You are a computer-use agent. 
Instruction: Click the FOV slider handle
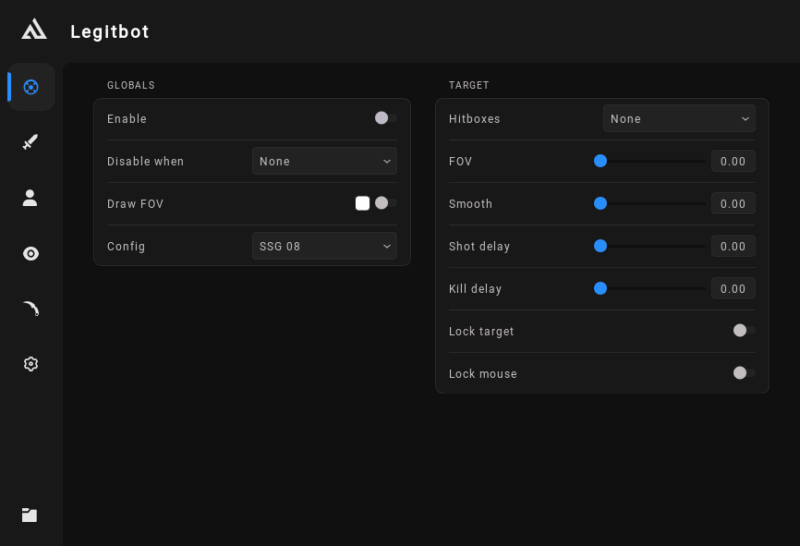[600, 161]
